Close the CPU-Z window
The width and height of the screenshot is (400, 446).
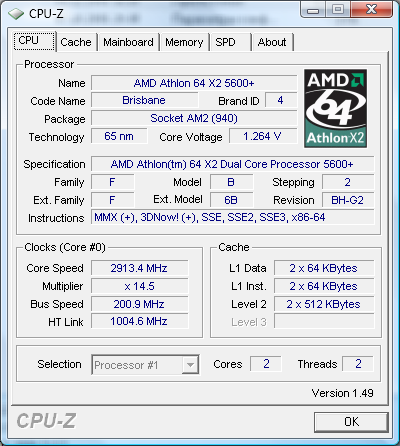[x=371, y=9]
